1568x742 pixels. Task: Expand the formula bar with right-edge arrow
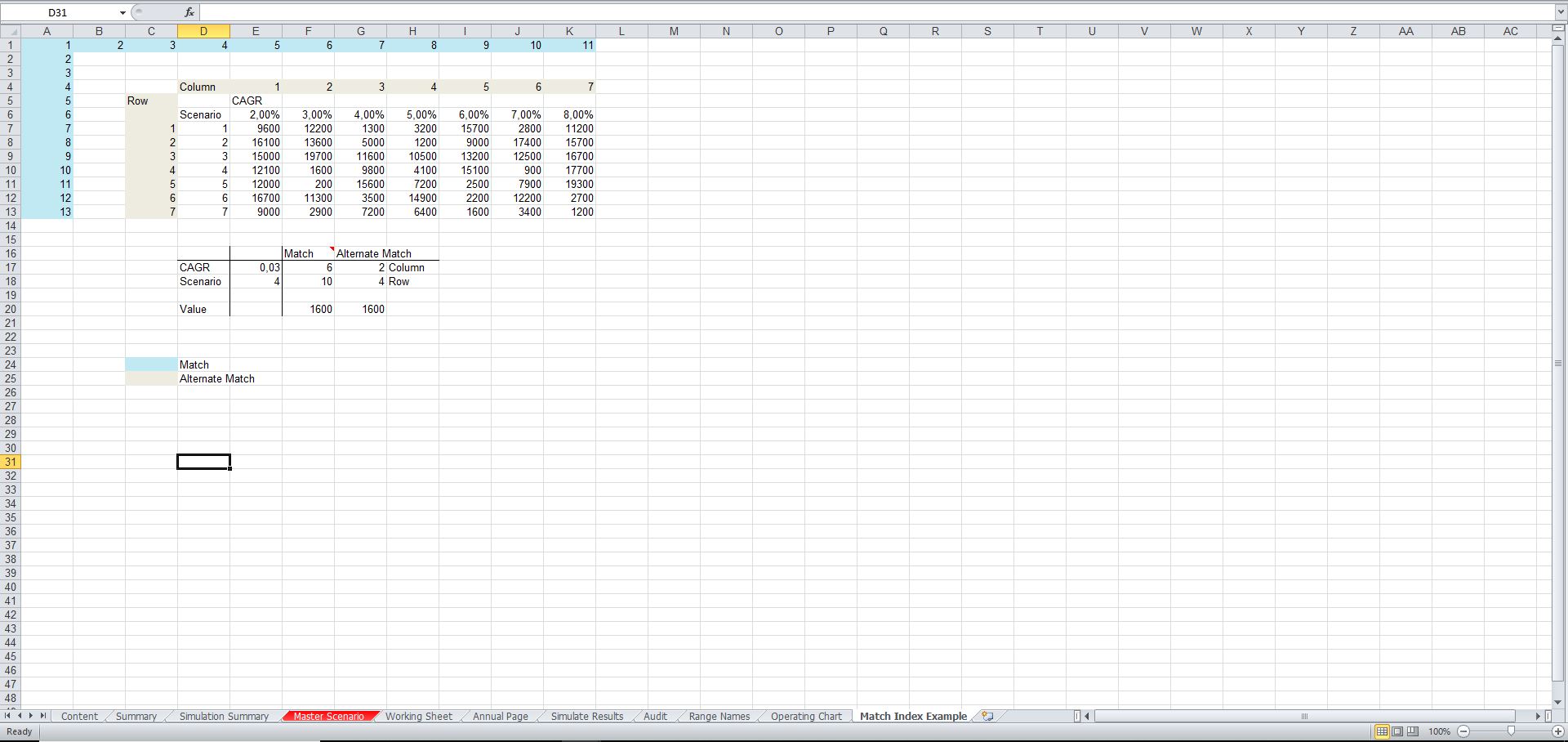[1560, 12]
